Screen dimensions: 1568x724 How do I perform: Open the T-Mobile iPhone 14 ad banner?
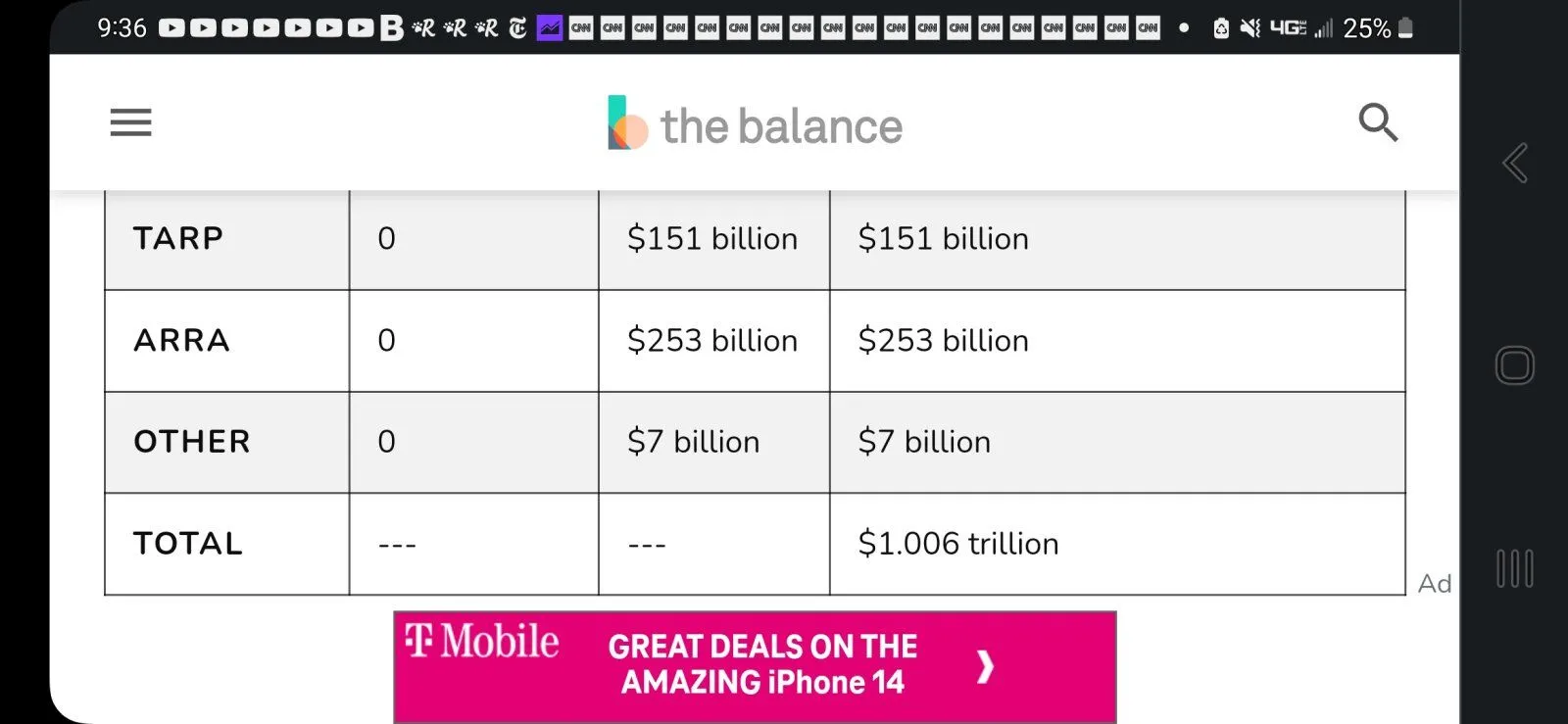tap(755, 666)
